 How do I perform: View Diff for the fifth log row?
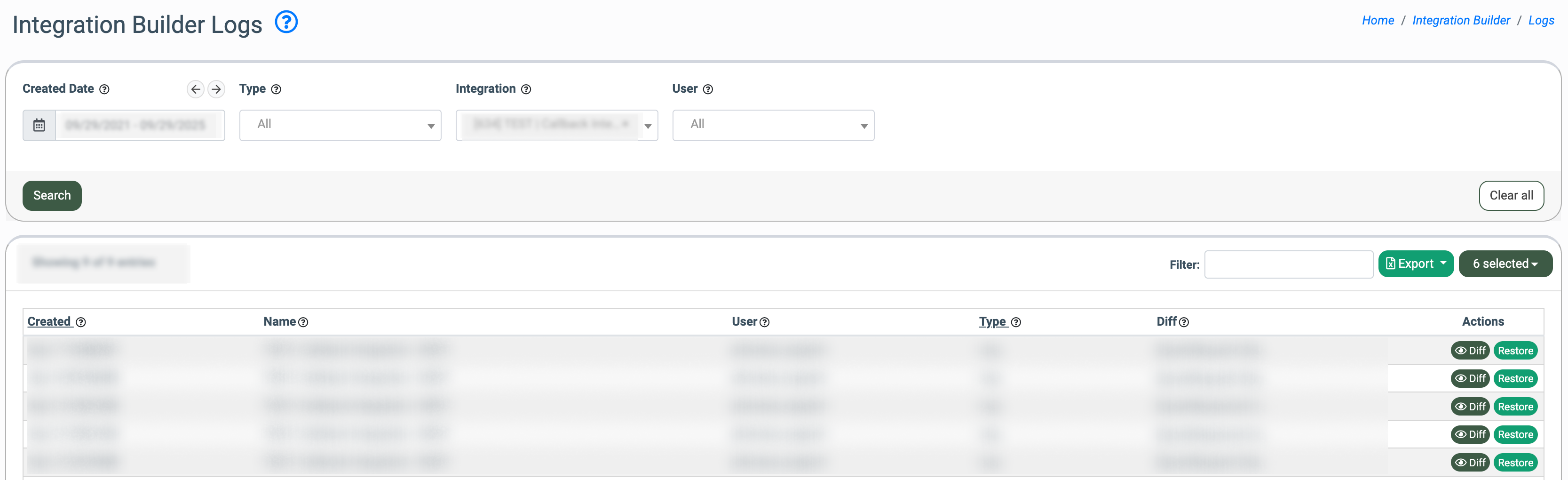pos(1470,463)
